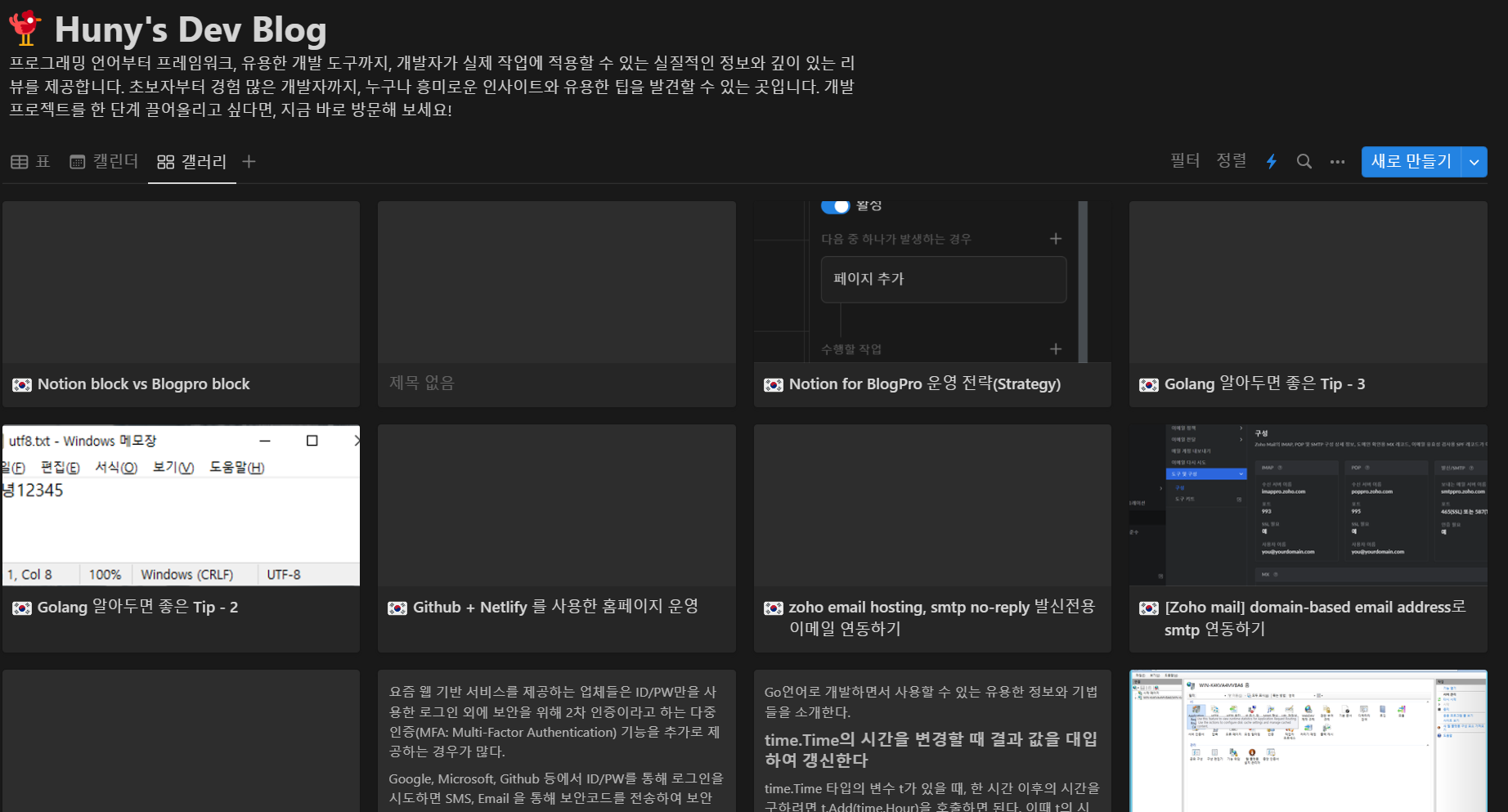Click the search magnifier icon
1508x812 pixels.
[1304, 162]
